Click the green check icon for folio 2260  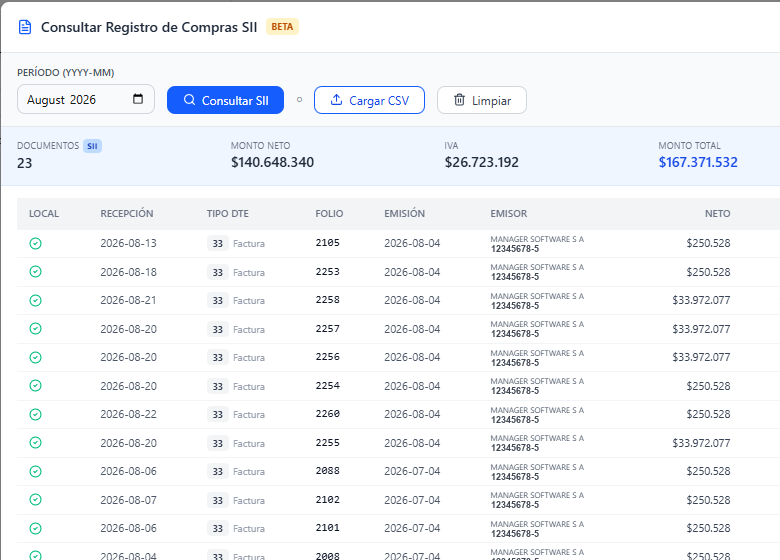(x=35, y=414)
